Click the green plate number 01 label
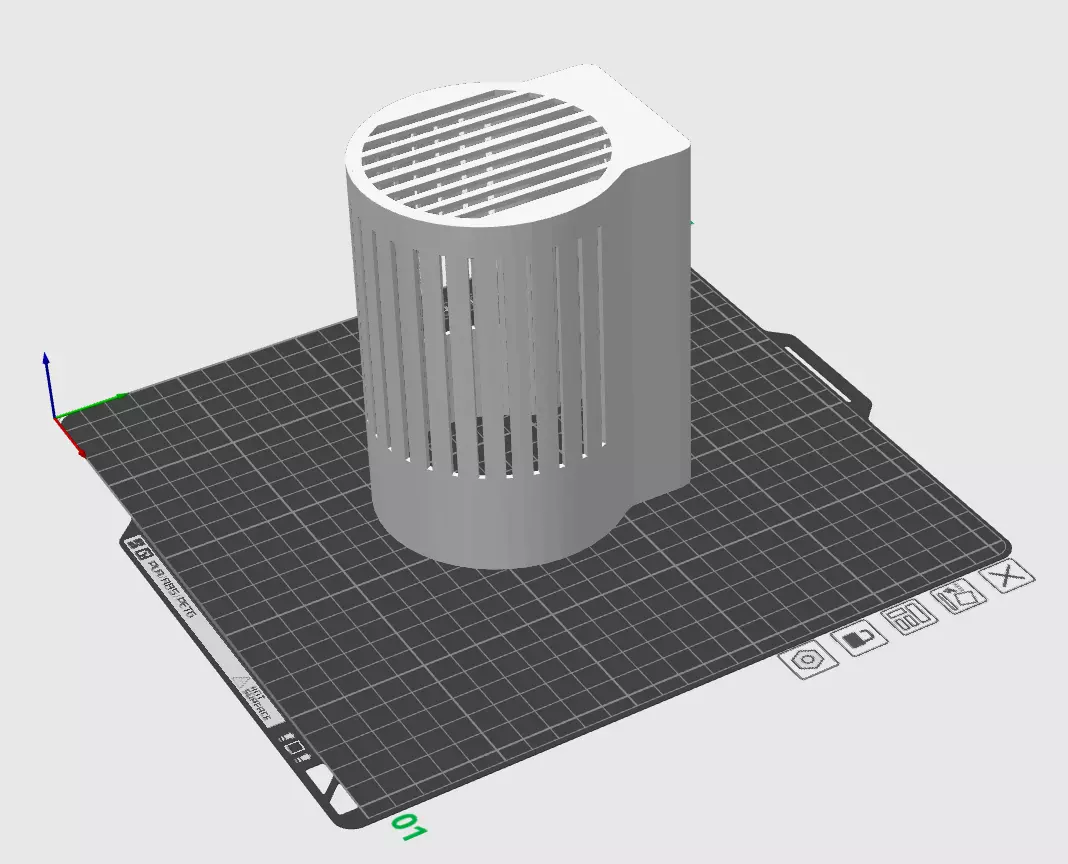Viewport: 1068px width, 864px height. (410, 828)
